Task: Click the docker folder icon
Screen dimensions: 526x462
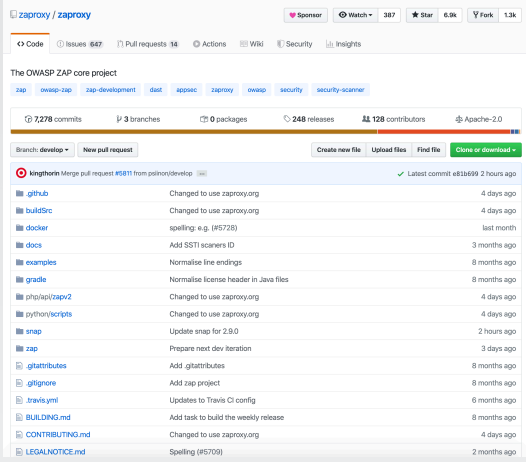Action: [19, 227]
